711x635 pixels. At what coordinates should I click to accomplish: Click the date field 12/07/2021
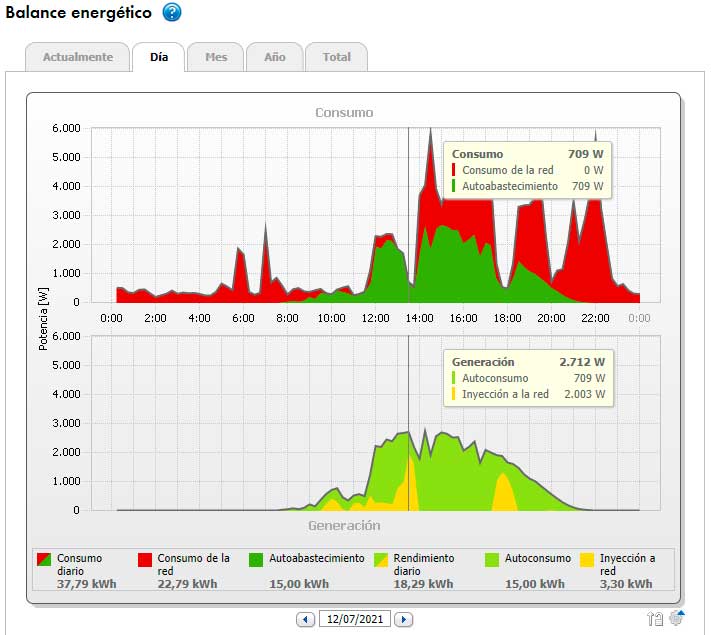[355, 619]
